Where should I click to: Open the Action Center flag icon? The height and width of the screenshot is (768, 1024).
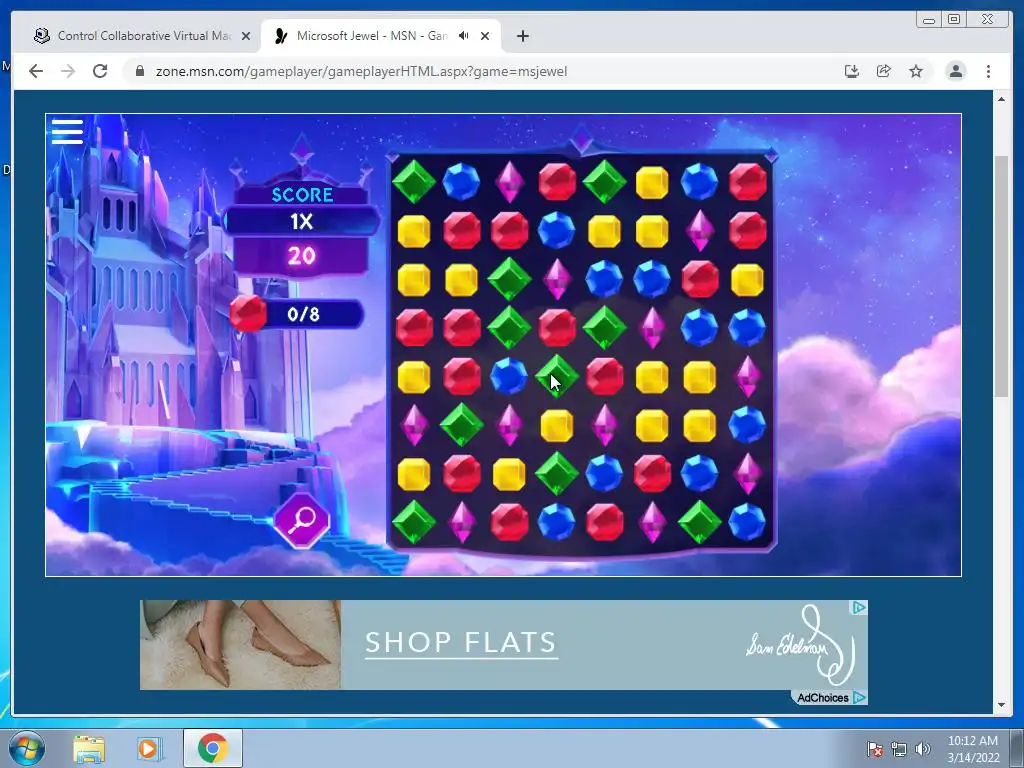tap(874, 749)
